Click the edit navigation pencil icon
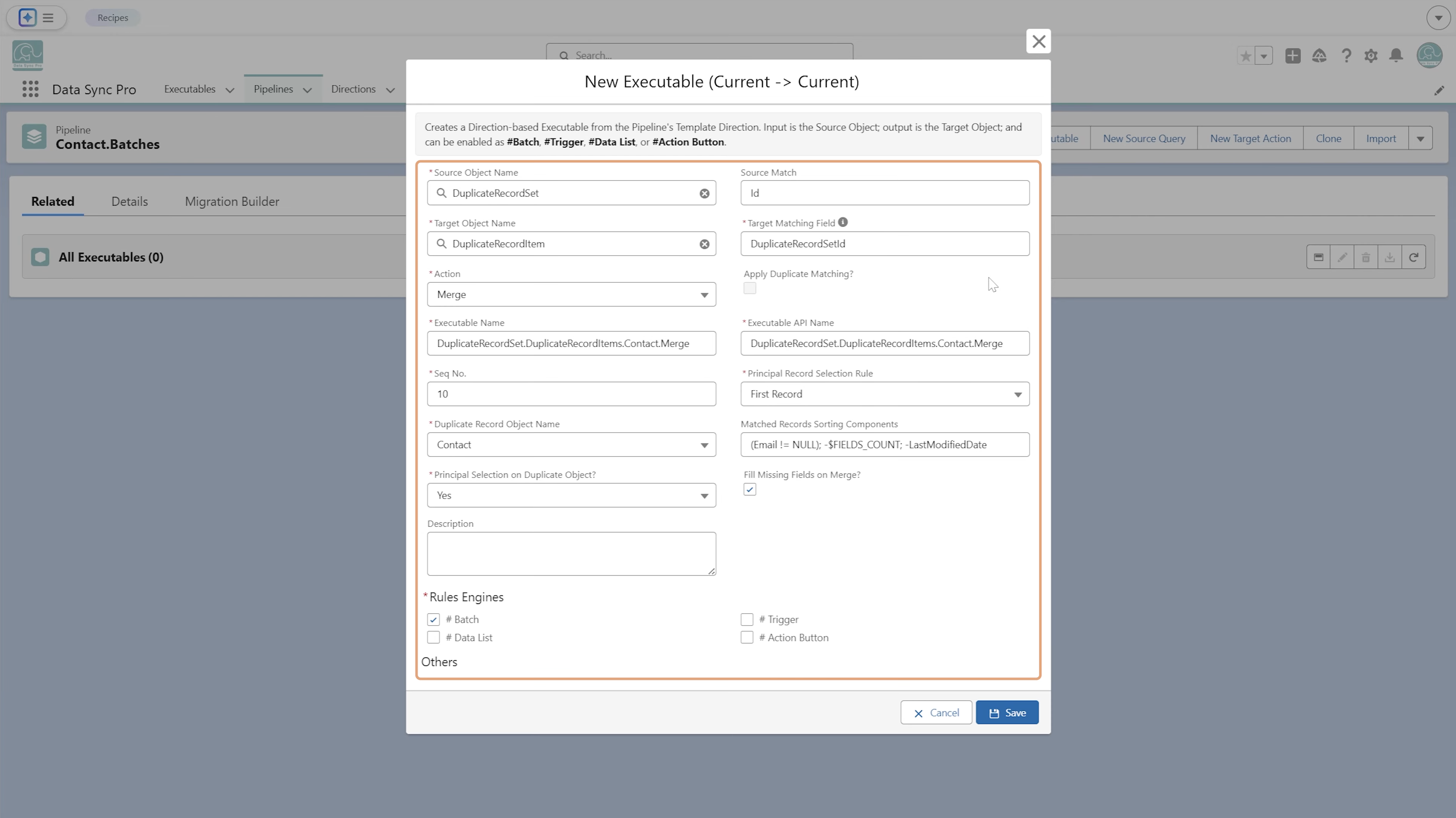This screenshot has height=818, width=1456. [x=1439, y=90]
